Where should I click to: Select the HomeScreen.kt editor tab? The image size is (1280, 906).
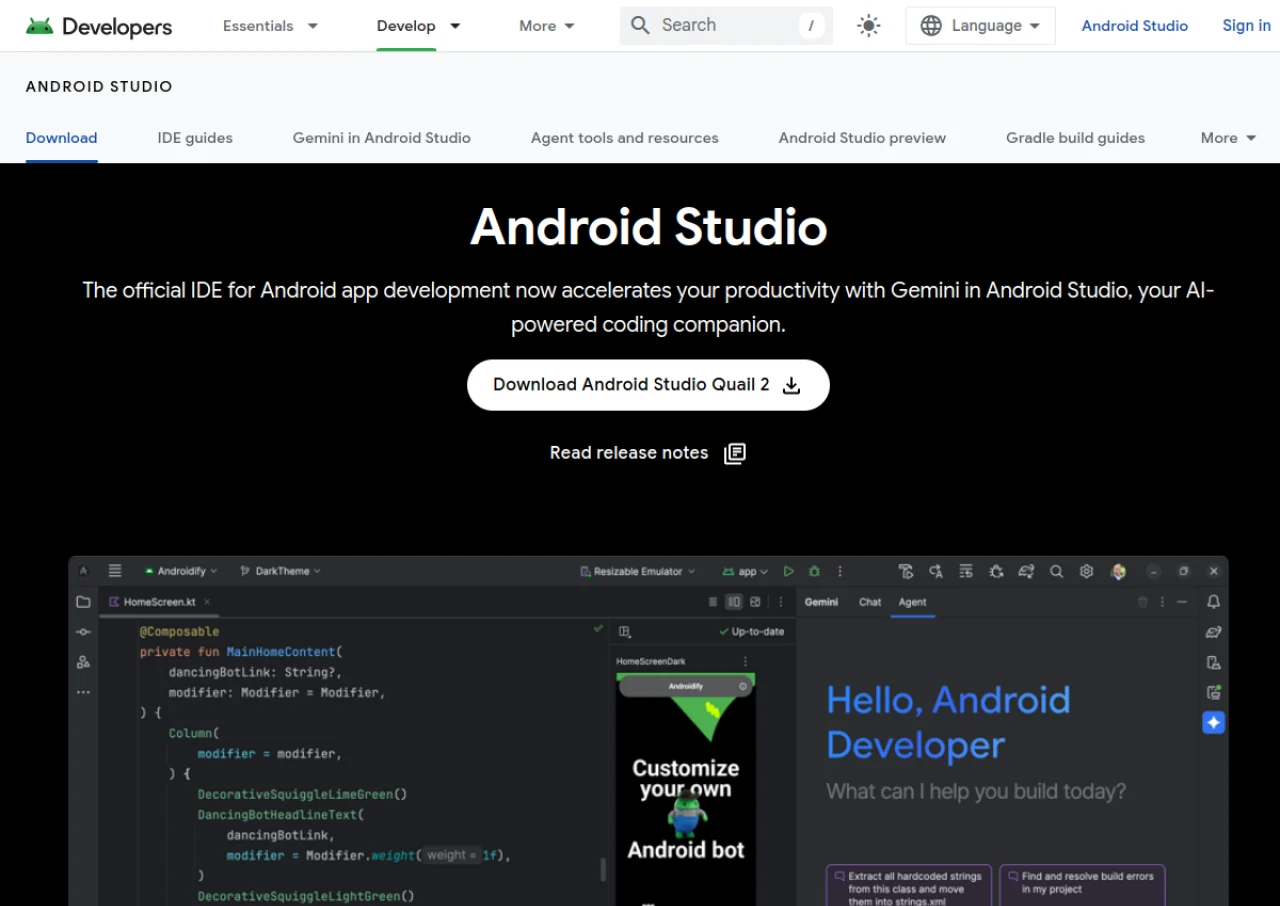(159, 602)
